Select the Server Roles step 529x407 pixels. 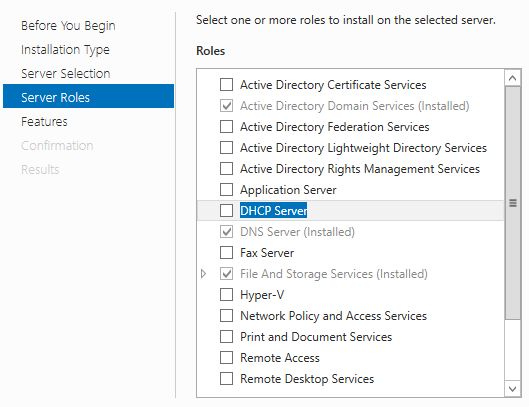[88, 96]
